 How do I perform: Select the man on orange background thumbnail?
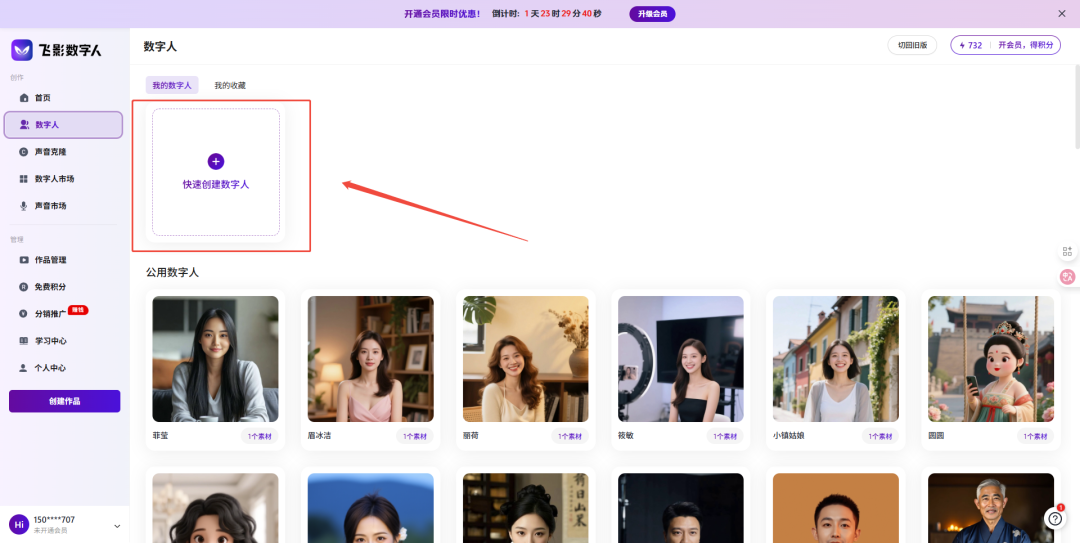pos(835,508)
